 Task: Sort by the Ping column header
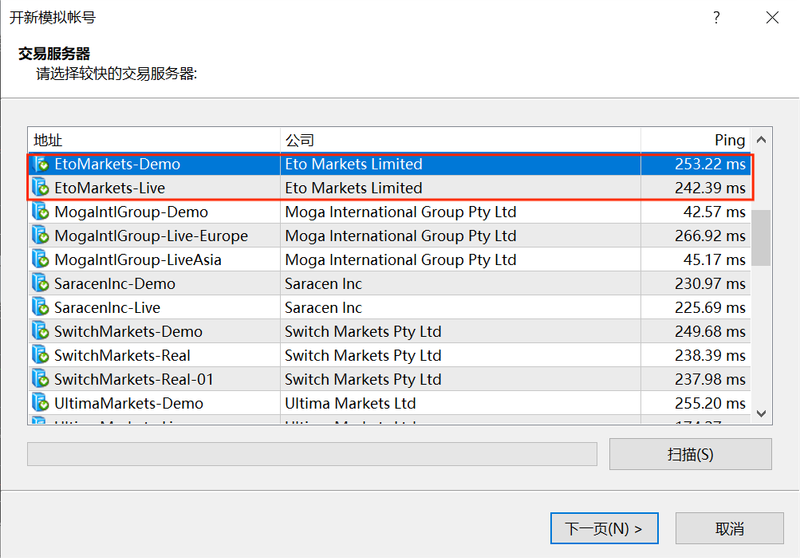point(695,140)
